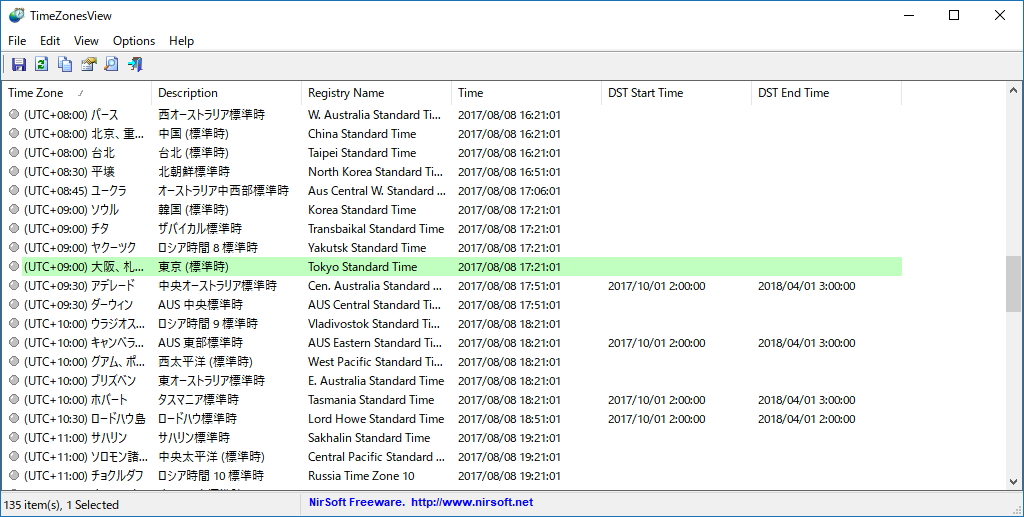Image resolution: width=1024 pixels, height=517 pixels.
Task: Click the 135 item(s), 1 Selected status text
Action: [61, 505]
